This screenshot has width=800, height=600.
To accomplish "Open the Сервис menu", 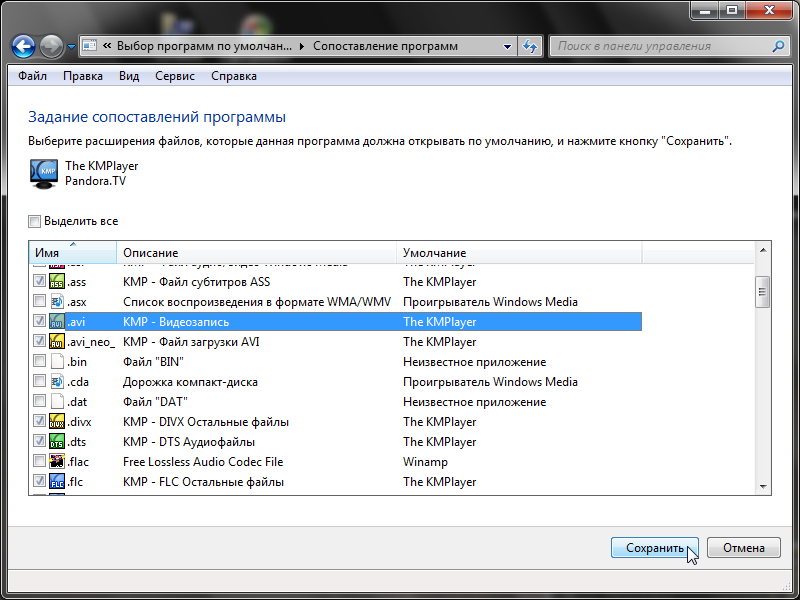I will [174, 76].
